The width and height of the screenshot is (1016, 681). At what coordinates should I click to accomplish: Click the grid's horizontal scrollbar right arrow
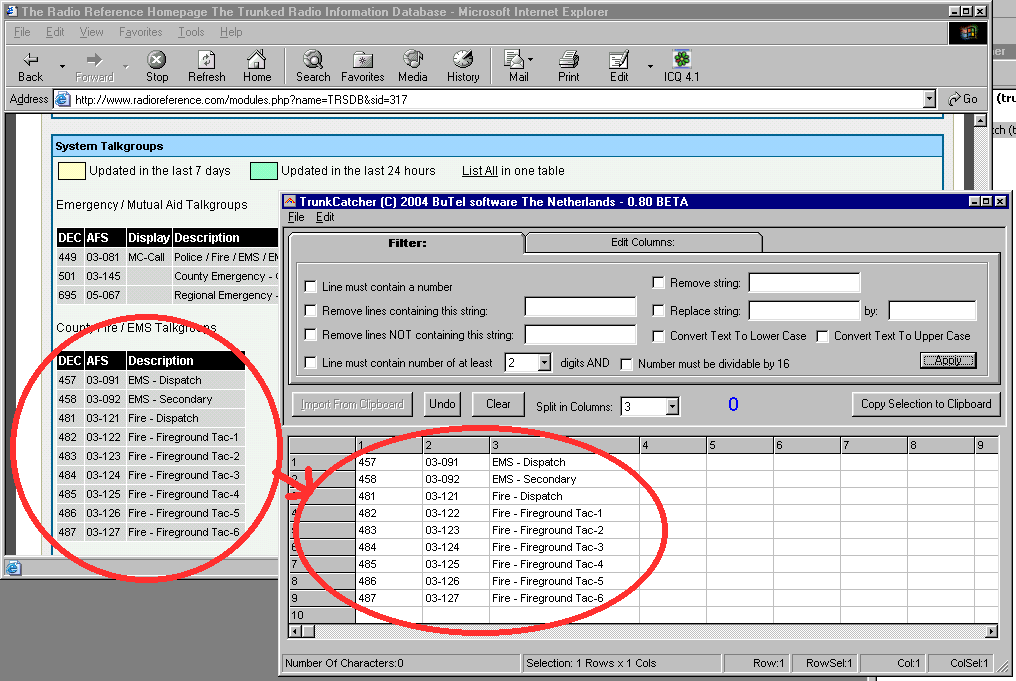[991, 631]
